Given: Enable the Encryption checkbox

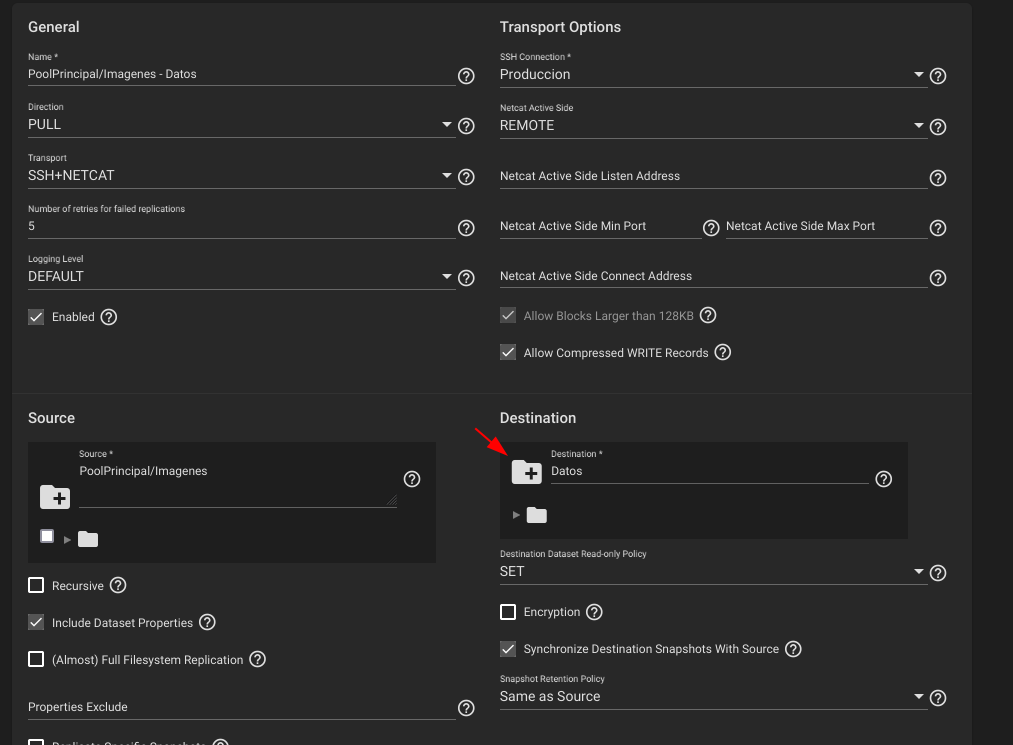Looking at the screenshot, I should tap(508, 612).
